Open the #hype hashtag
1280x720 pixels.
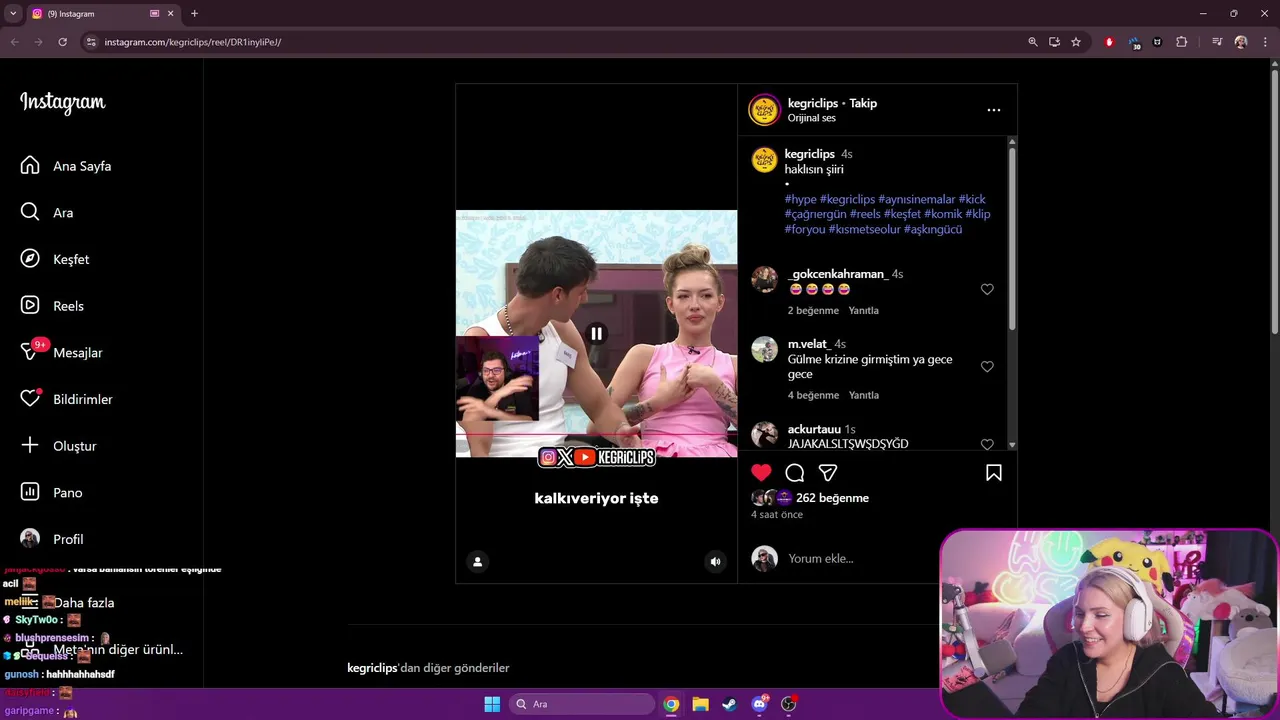pos(801,199)
